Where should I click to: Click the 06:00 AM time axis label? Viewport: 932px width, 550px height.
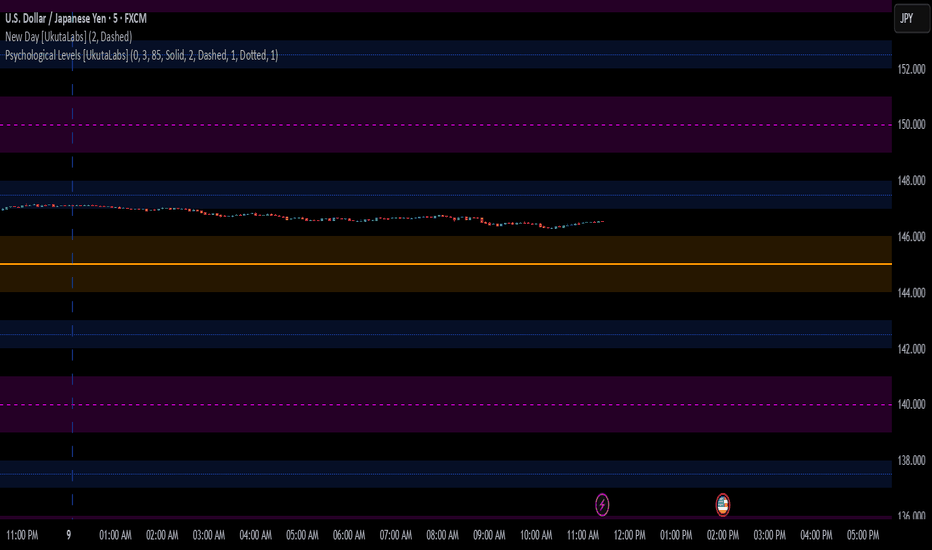tap(349, 535)
